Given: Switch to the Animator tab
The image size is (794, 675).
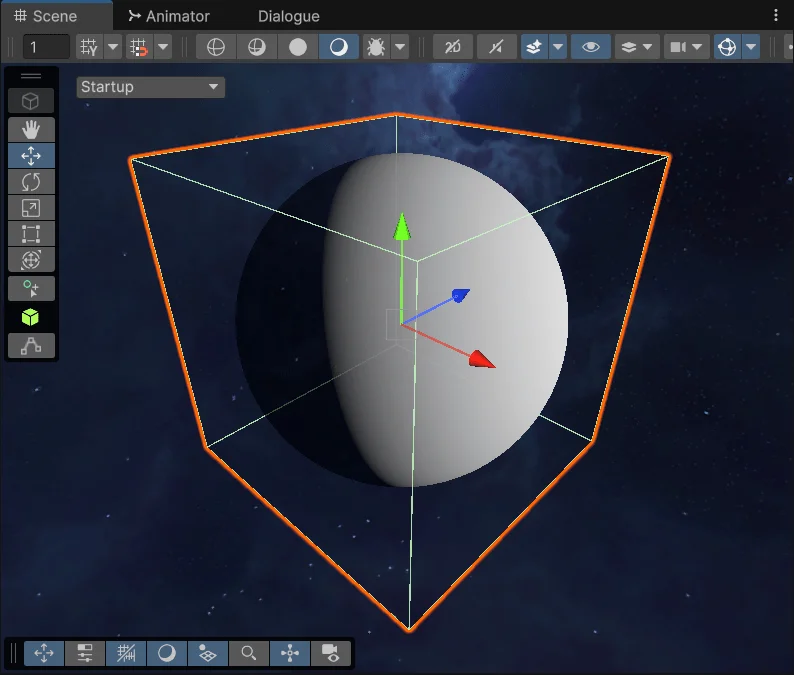Looking at the screenshot, I should [x=169, y=16].
